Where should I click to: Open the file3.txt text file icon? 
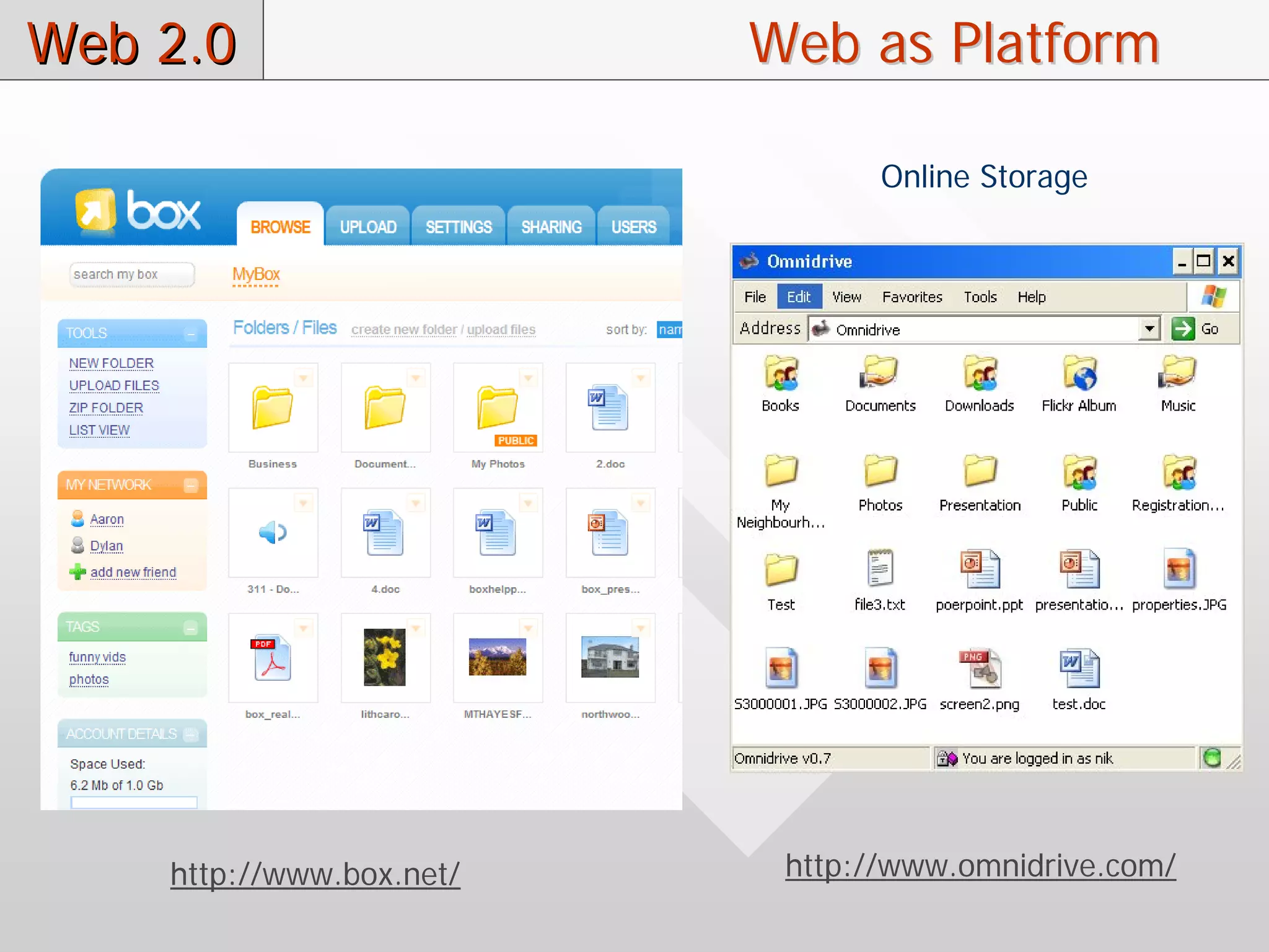880,569
